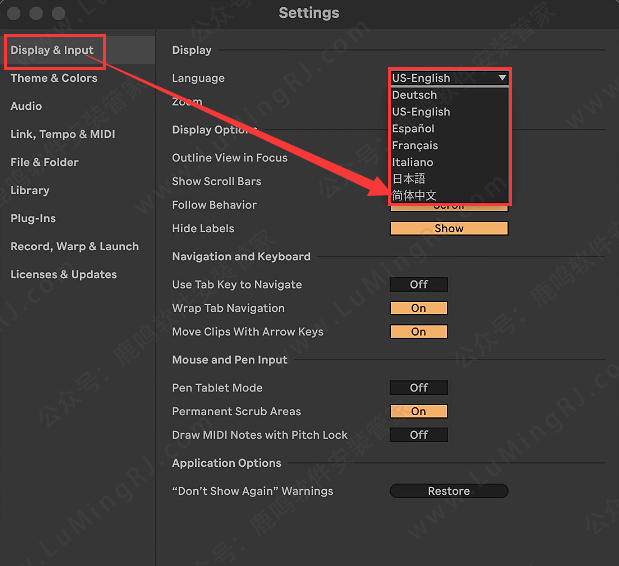Collapse the US-English language dropdown

pyautogui.click(x=449, y=78)
